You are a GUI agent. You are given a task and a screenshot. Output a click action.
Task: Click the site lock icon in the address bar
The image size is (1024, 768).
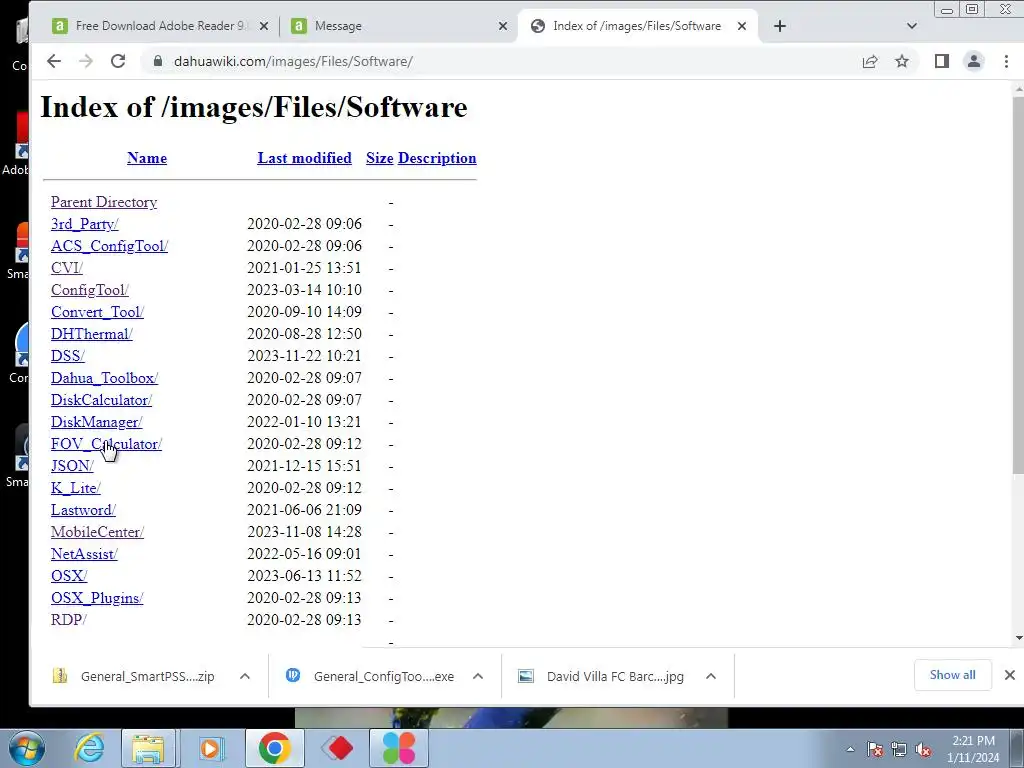coord(157,61)
